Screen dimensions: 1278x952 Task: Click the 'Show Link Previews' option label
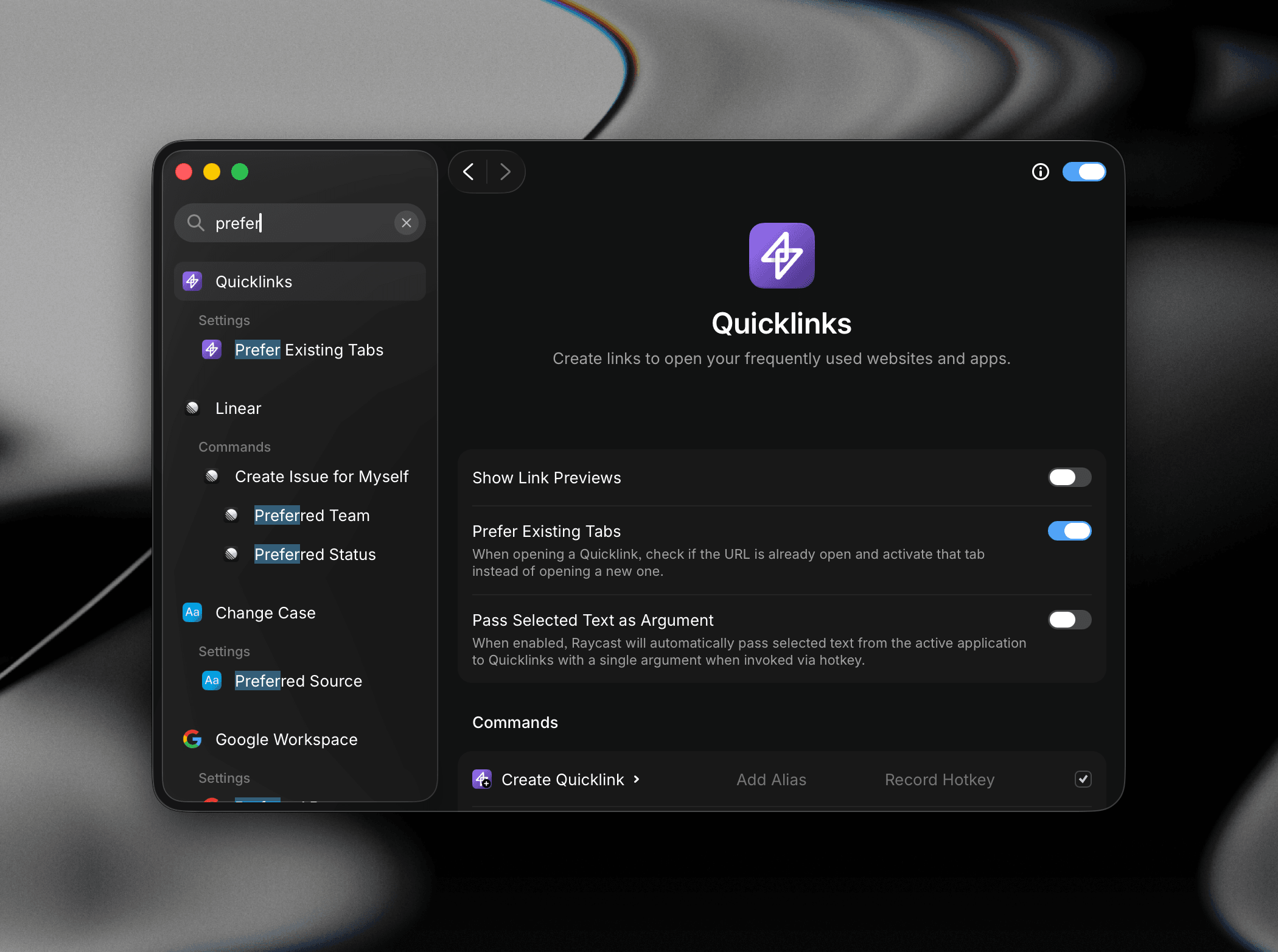546,478
